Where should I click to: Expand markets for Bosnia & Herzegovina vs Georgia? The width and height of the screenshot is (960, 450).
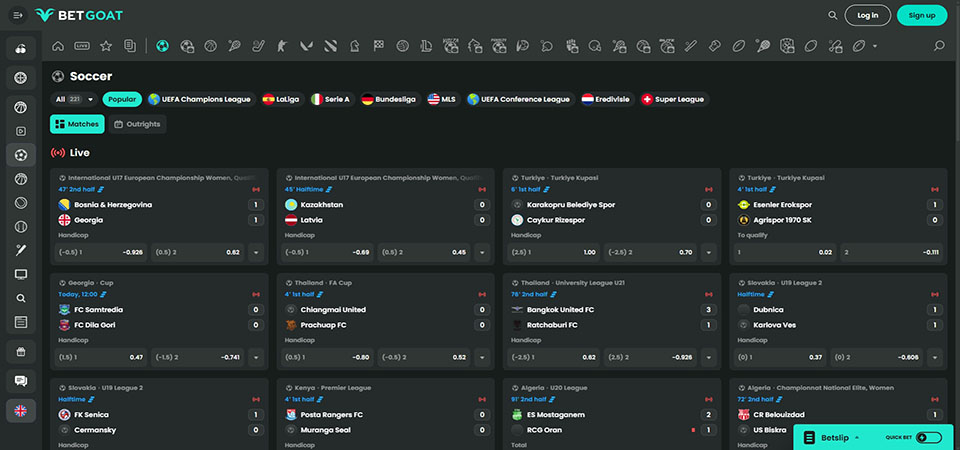click(x=256, y=252)
